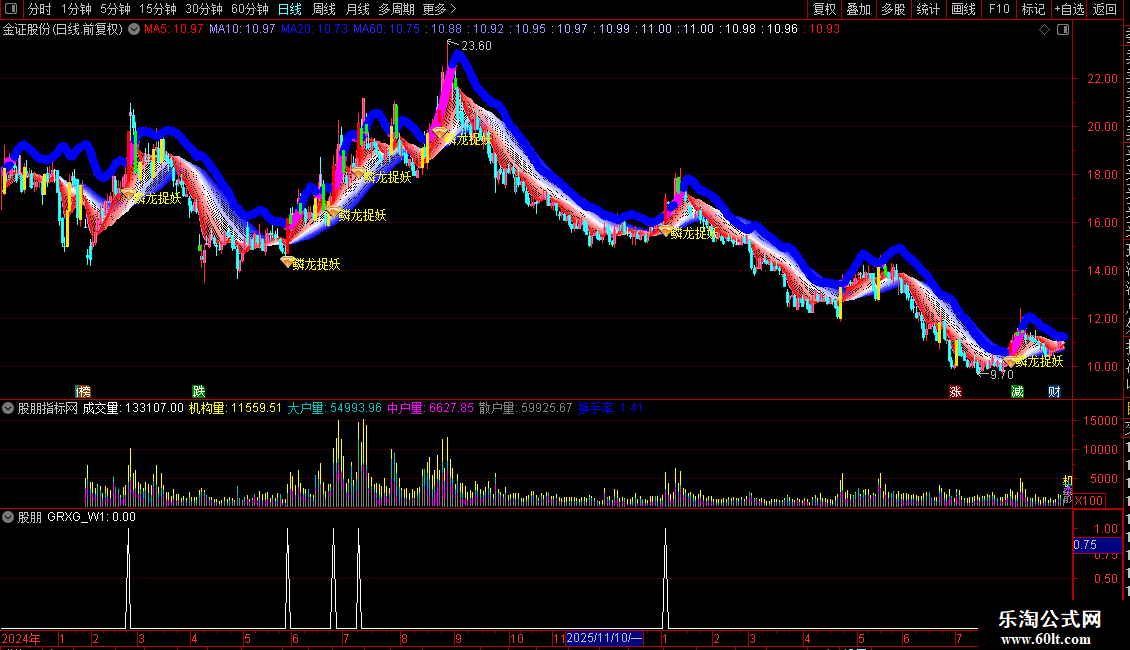Screen dimensions: 1130x650
Task: Add stock with +自选 button
Action: (x=1069, y=9)
